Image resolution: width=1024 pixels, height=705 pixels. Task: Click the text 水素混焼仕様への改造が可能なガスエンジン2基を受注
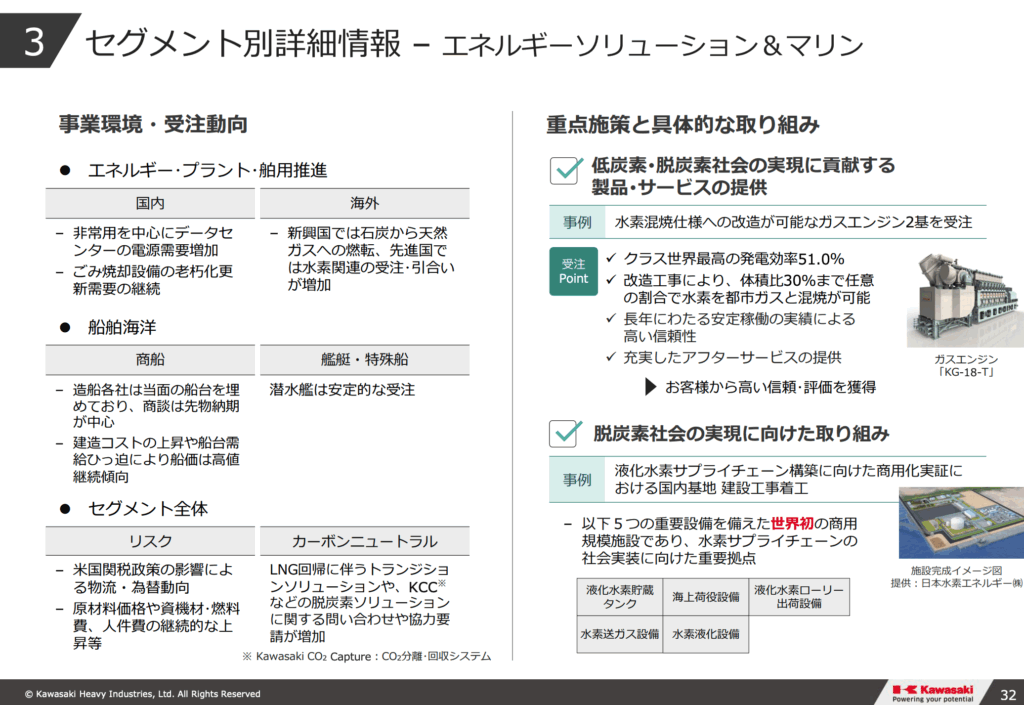[x=793, y=223]
